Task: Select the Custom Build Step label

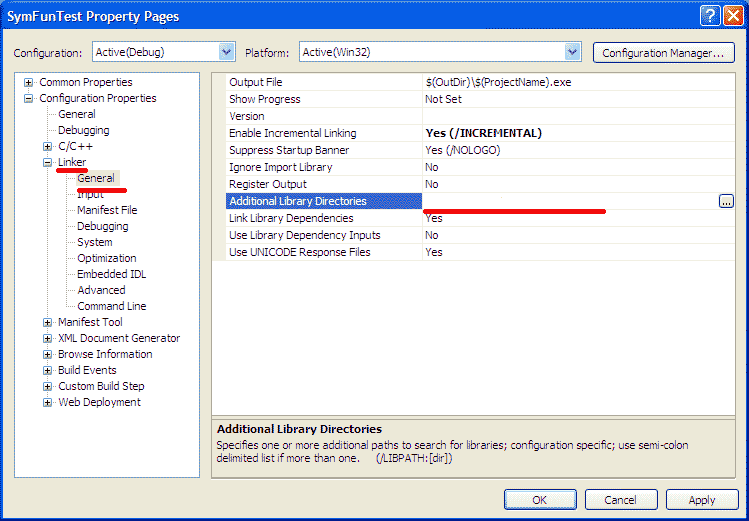Action: [101, 386]
